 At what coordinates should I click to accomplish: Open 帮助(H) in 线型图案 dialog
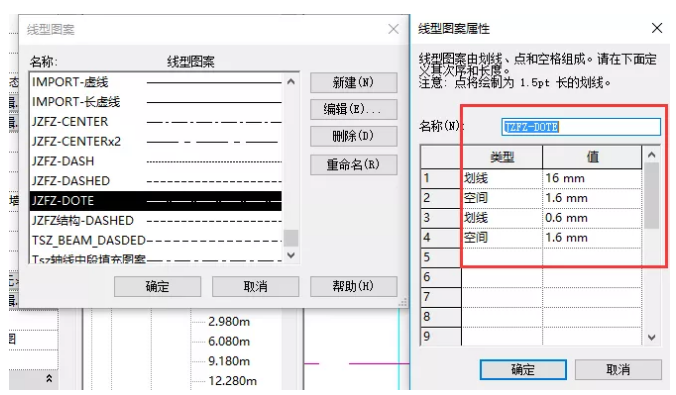coord(354,286)
